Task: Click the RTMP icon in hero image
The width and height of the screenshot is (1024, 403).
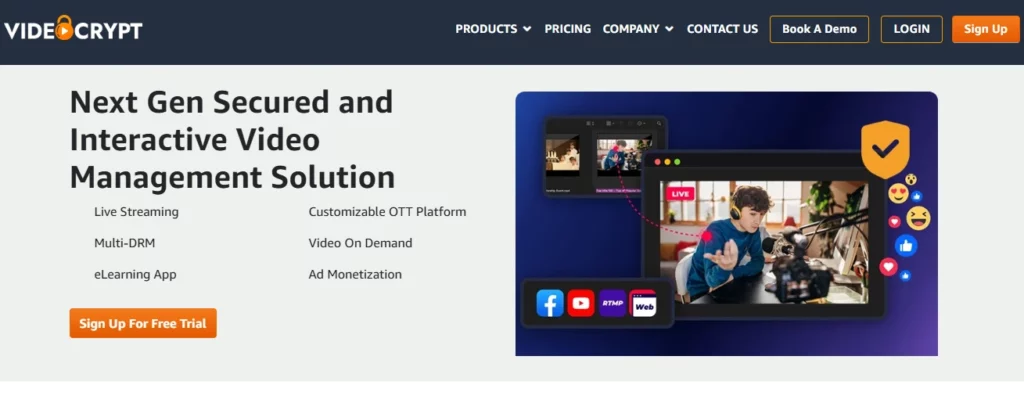Action: tap(612, 303)
